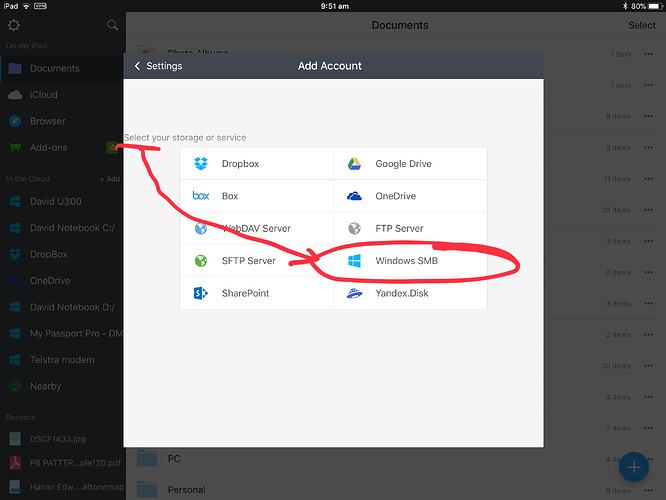Choose FTP Server option
The image size is (666, 500).
coord(410,228)
